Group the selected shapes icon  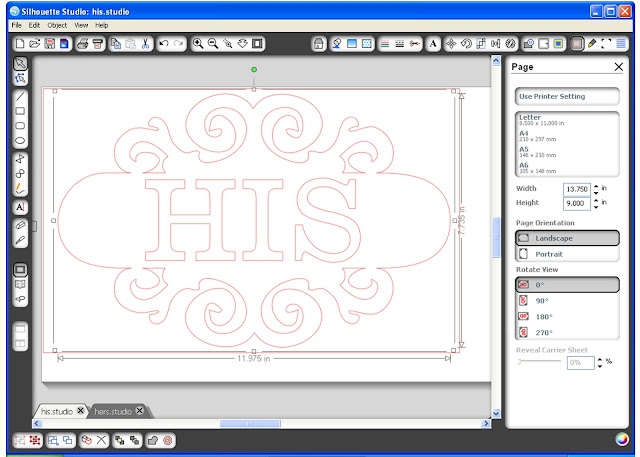pos(20,440)
